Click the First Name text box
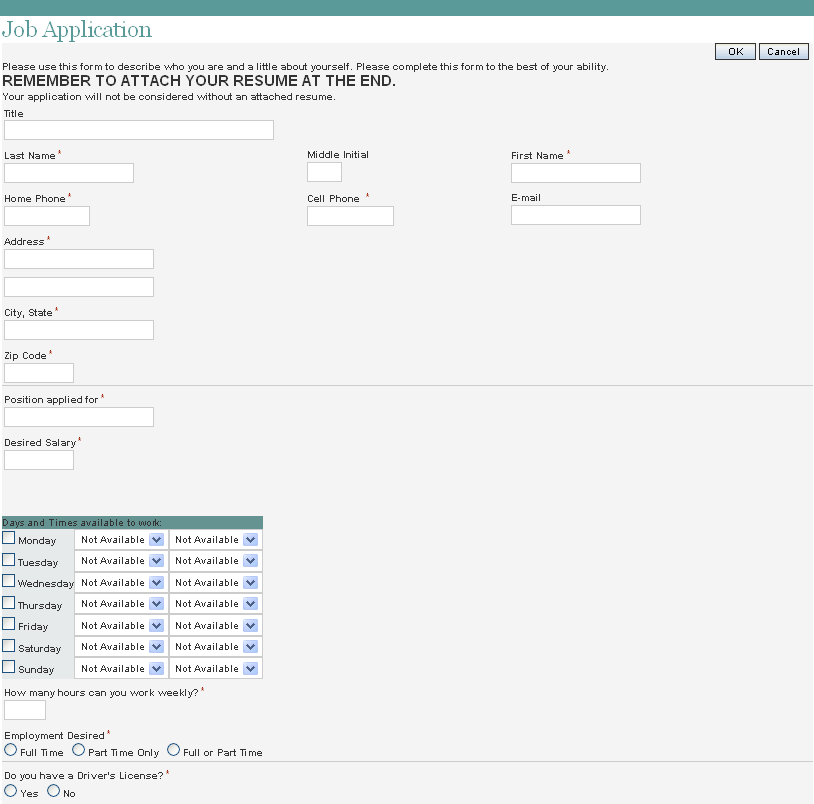814x804 pixels. (x=576, y=173)
